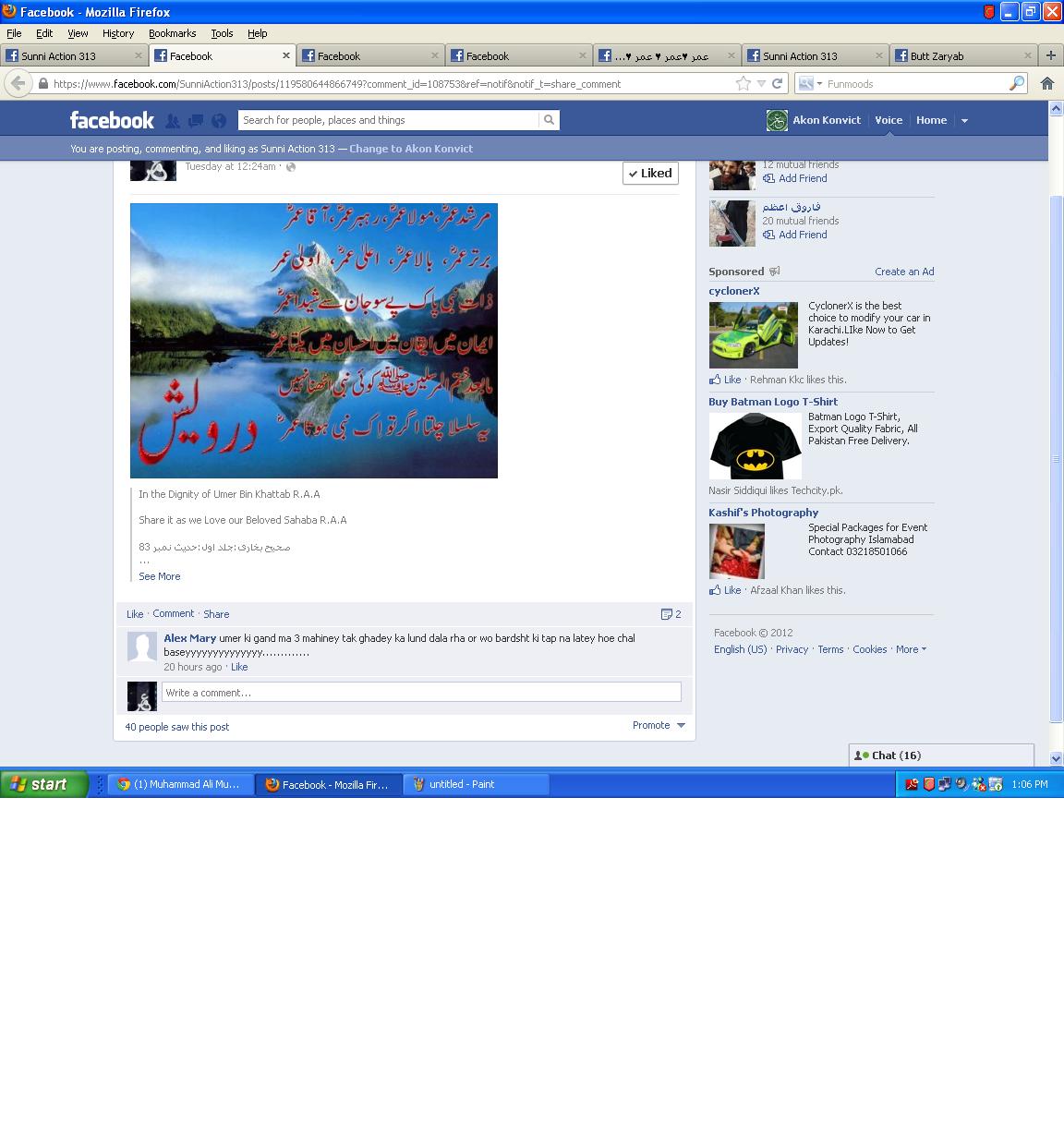Open the URL history dropdown arrow
This screenshot has height=1124, width=1064.
761,83
